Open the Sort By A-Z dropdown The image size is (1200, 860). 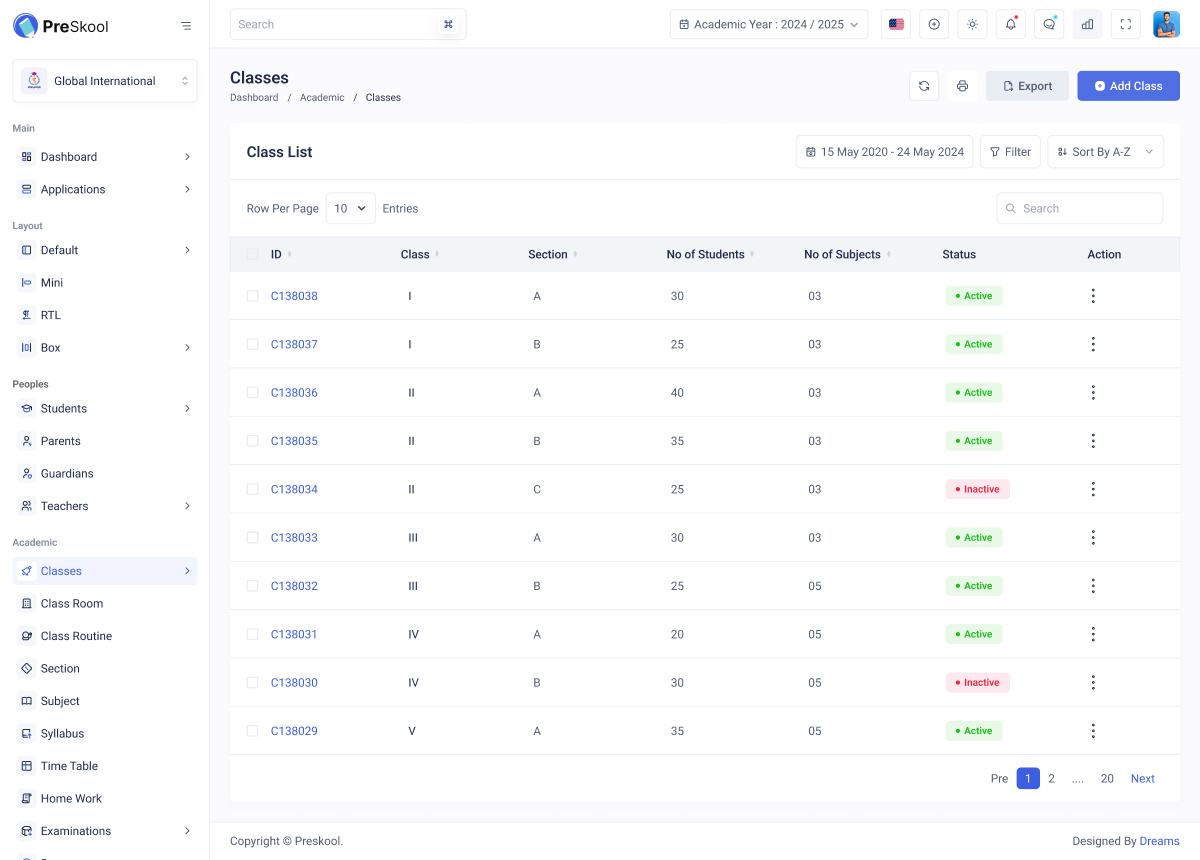1105,152
